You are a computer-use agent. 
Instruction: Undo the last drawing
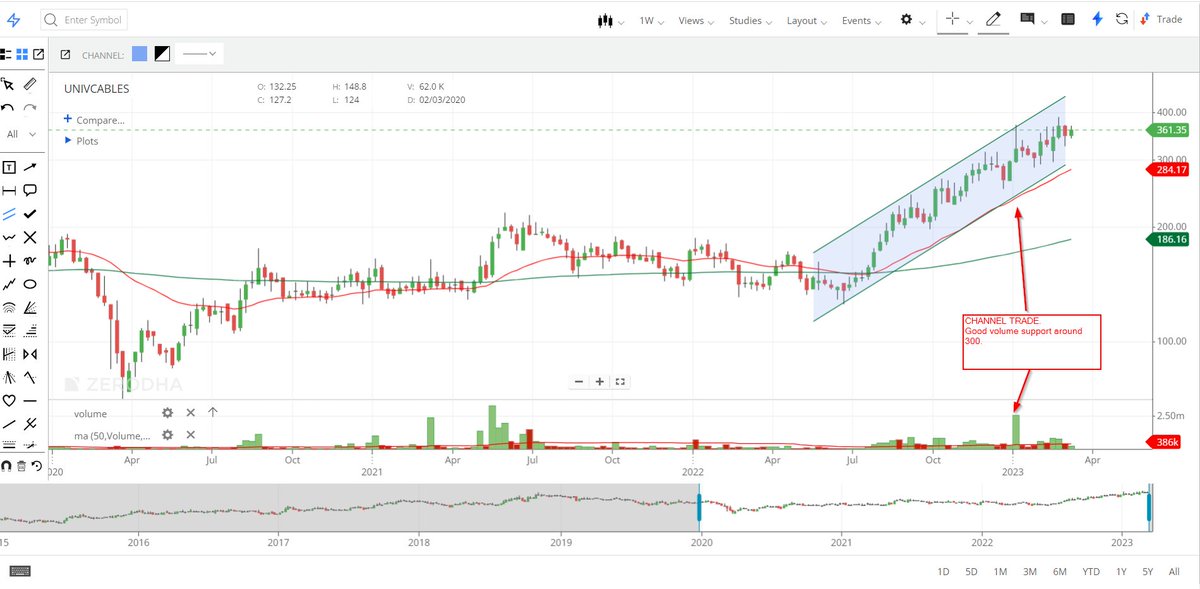(9, 108)
